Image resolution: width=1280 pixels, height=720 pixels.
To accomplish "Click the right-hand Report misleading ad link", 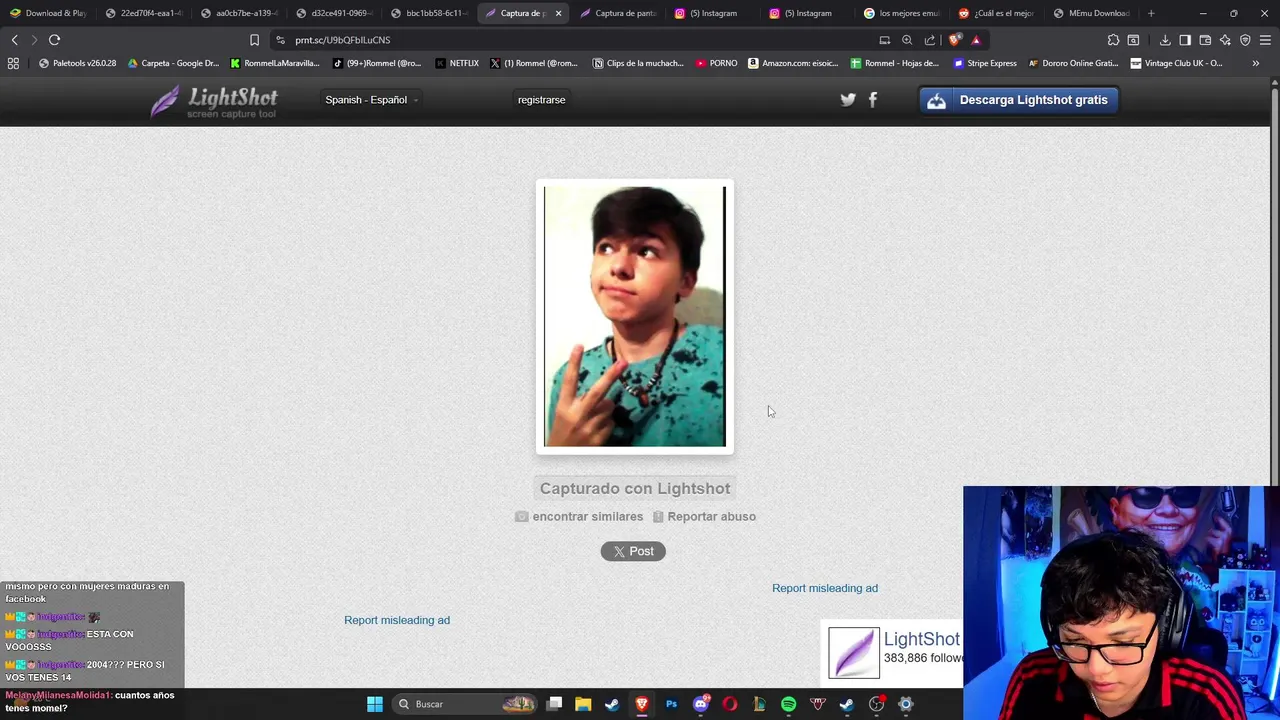I will click(x=825, y=588).
